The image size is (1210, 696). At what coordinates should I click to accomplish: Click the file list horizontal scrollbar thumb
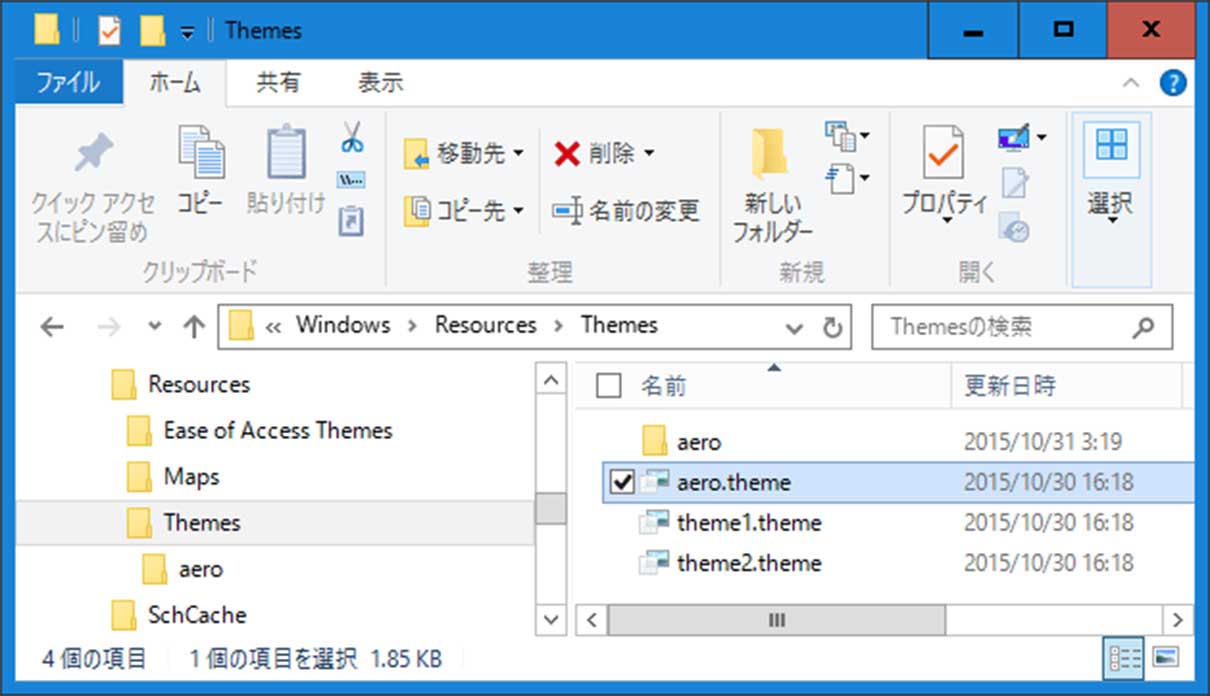tap(776, 620)
